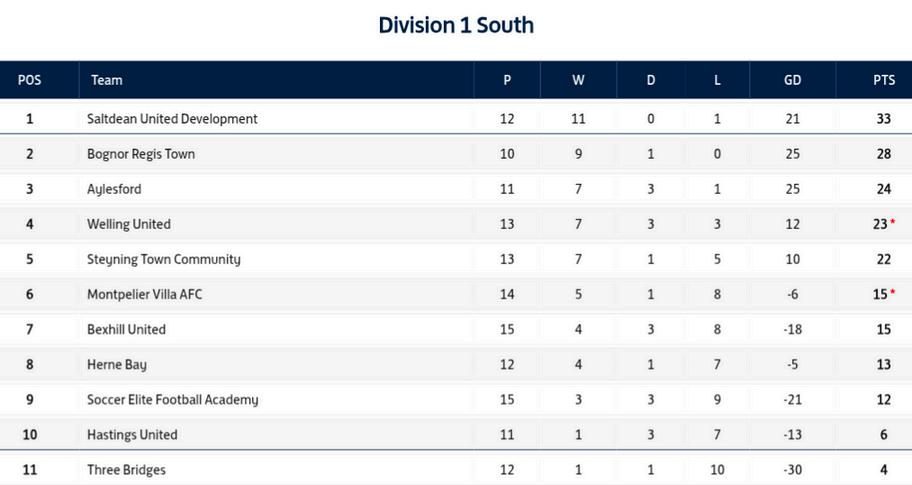
Task: Click the Saltdean United Development team name
Action: pyautogui.click(x=172, y=119)
